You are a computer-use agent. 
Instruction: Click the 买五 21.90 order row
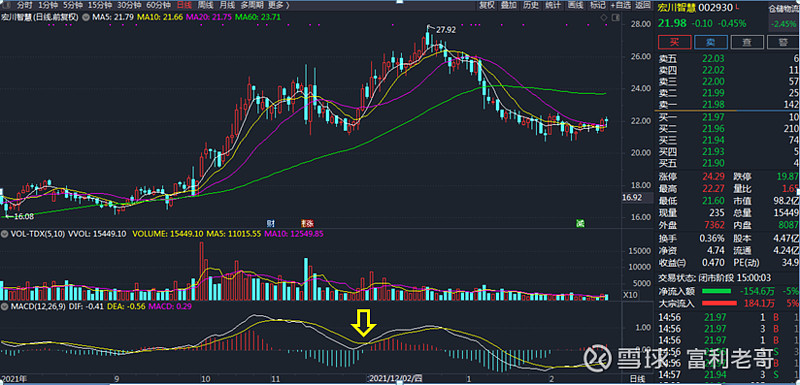coord(728,163)
